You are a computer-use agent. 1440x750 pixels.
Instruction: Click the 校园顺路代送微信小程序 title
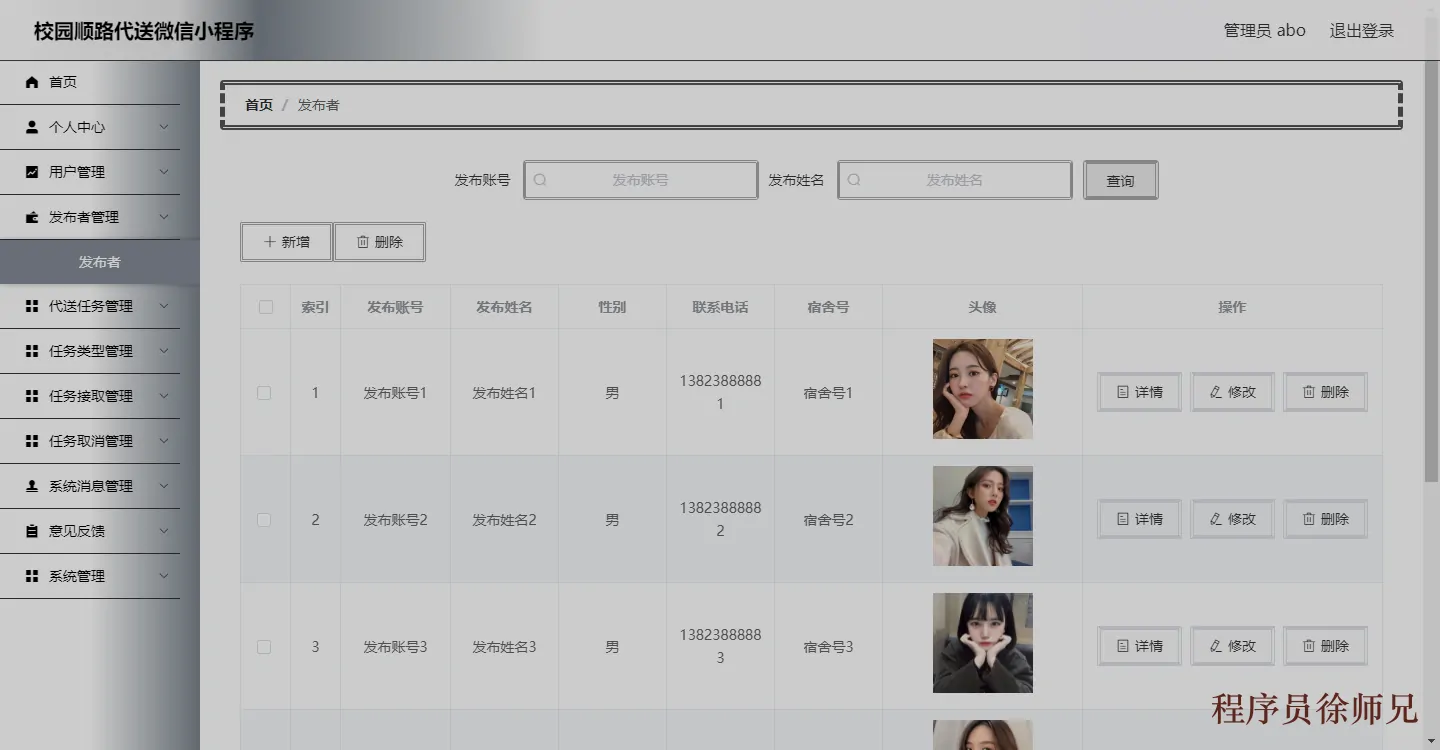click(144, 31)
